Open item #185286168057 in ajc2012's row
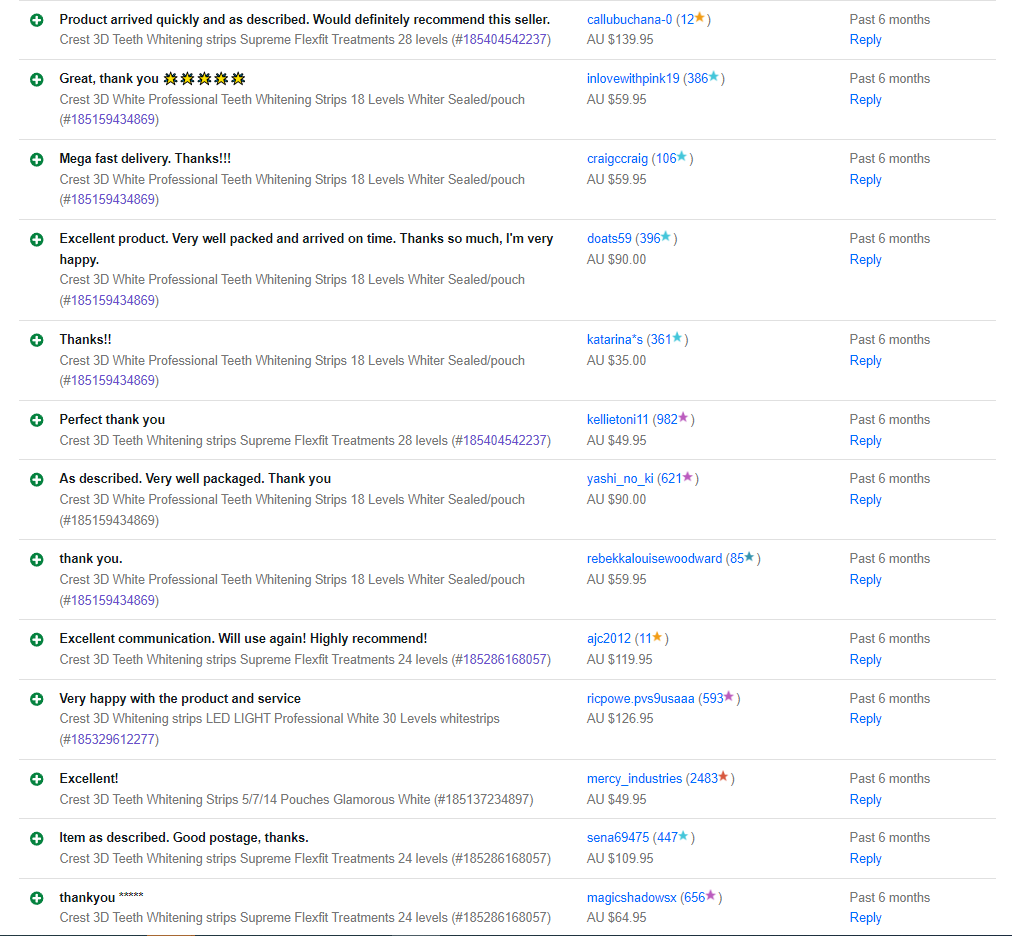1012x936 pixels. 505,660
